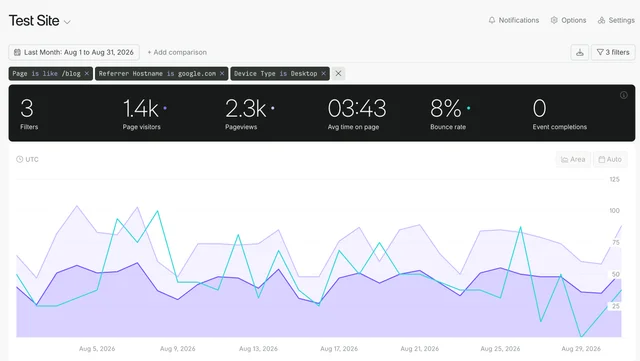Select the Pageviews metric

click(x=250, y=114)
